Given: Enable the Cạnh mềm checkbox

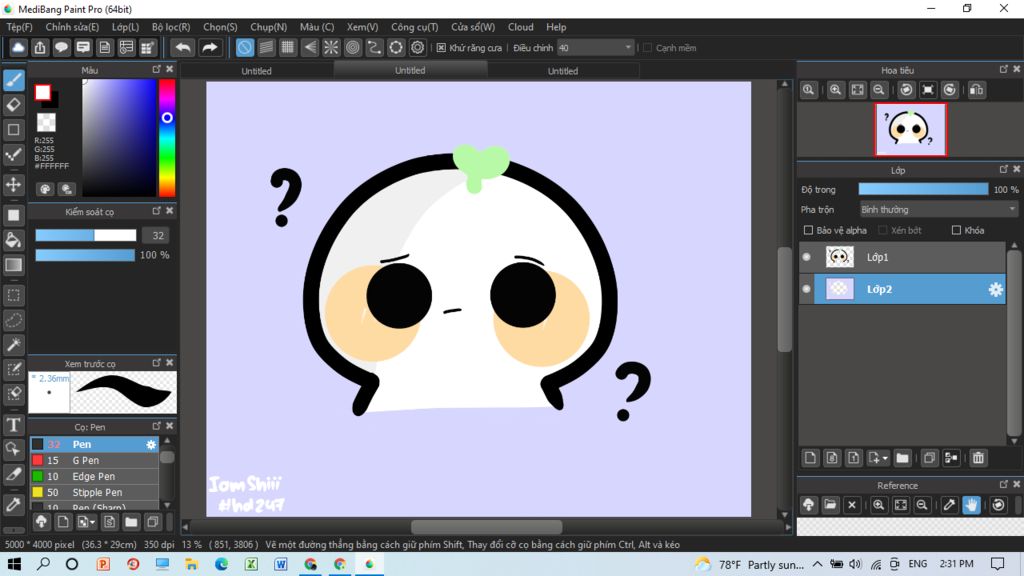Looking at the screenshot, I should [x=648, y=48].
